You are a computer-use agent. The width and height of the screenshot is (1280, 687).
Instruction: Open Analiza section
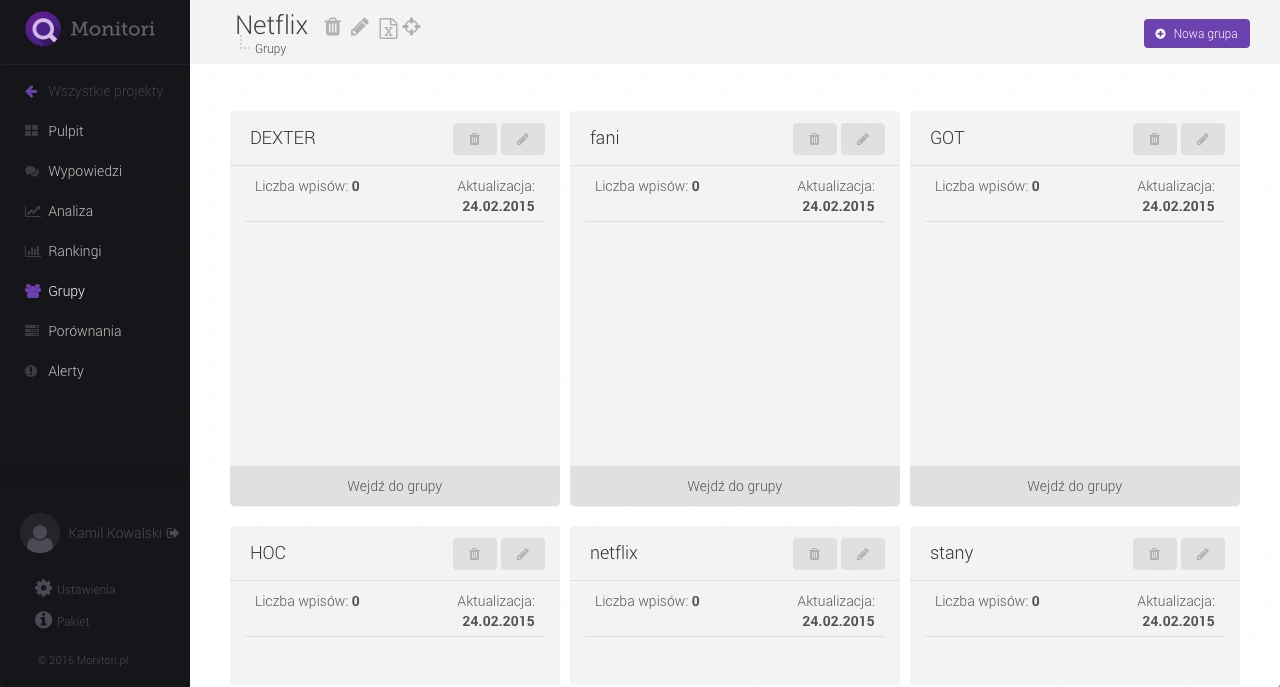(x=59, y=211)
